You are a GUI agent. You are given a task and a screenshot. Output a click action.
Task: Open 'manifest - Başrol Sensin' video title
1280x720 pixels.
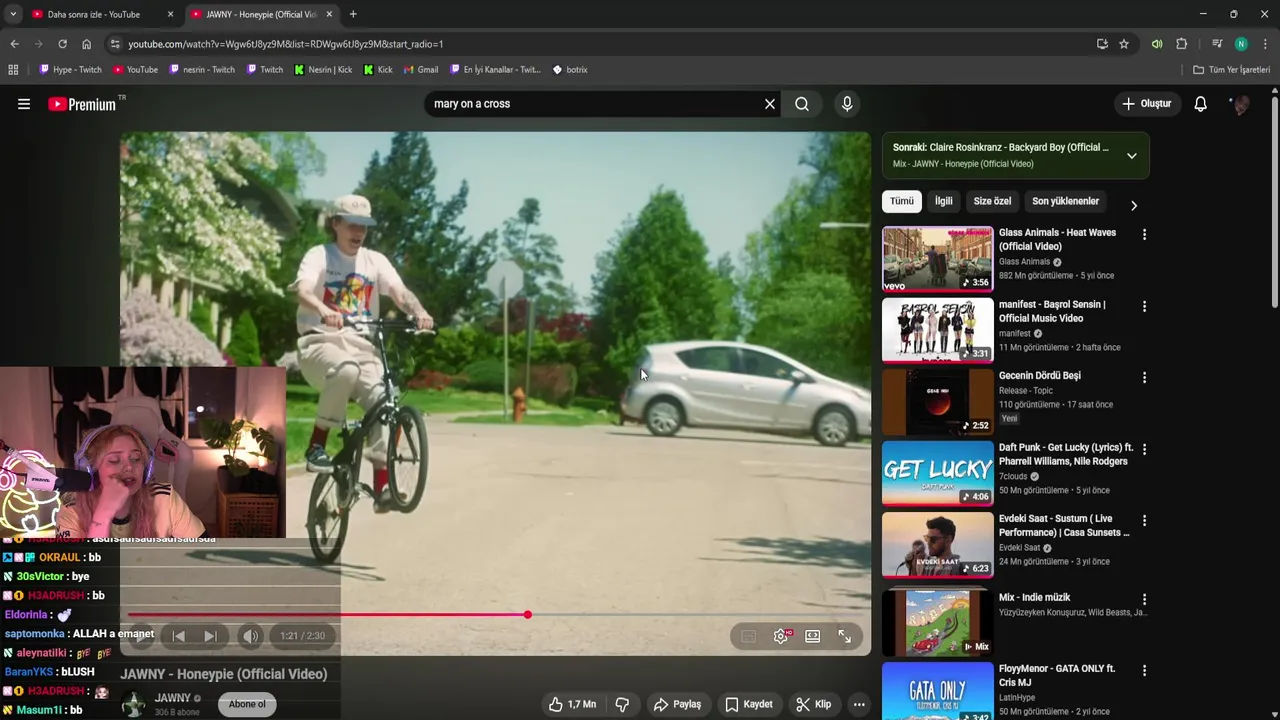click(x=1052, y=311)
